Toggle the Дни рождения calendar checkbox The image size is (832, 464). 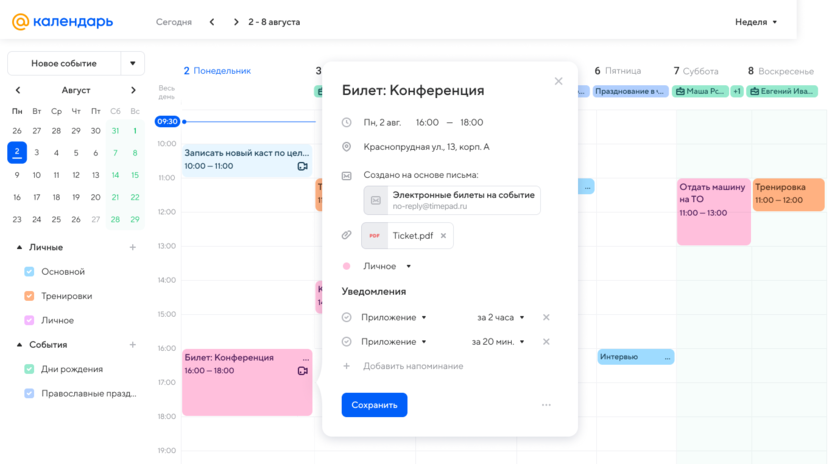(x=29, y=369)
